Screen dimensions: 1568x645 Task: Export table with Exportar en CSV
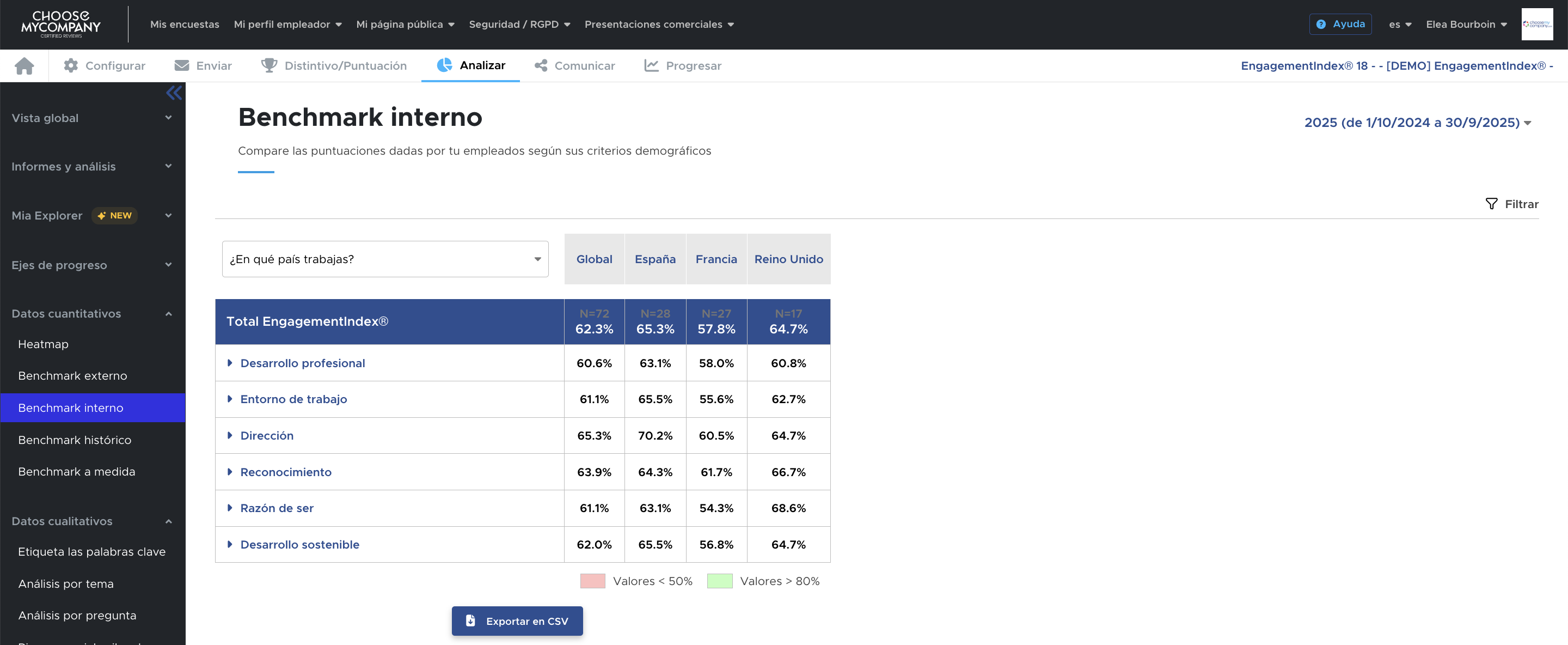pos(517,620)
